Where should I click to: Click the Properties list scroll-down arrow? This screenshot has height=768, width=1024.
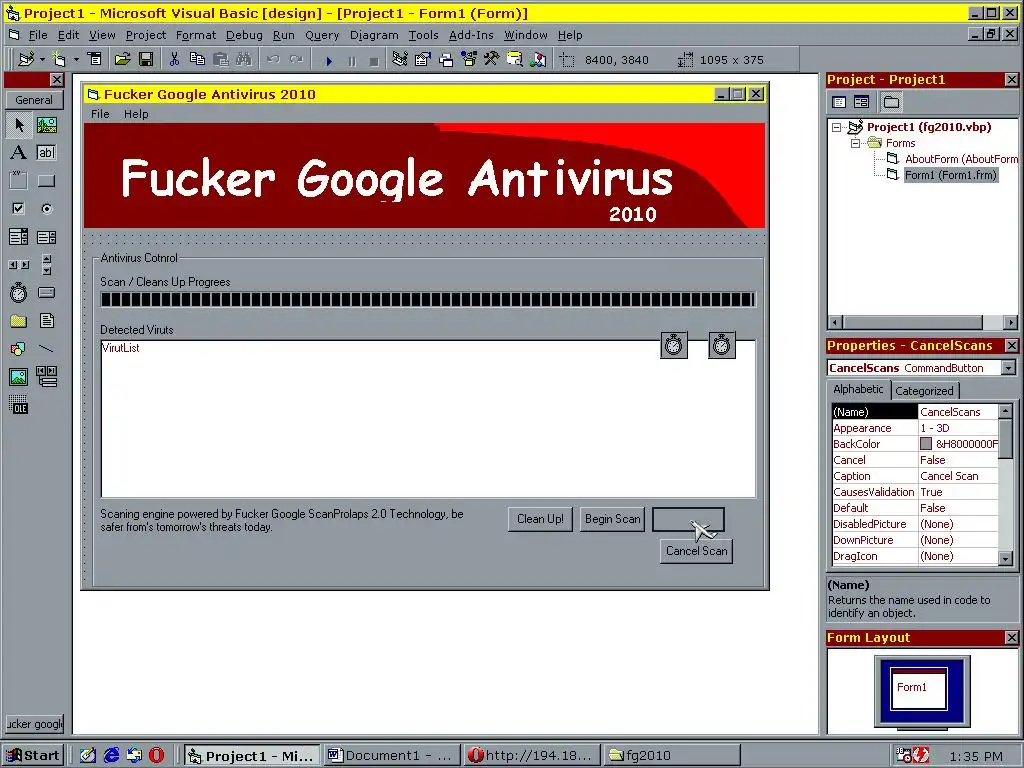(x=1006, y=558)
